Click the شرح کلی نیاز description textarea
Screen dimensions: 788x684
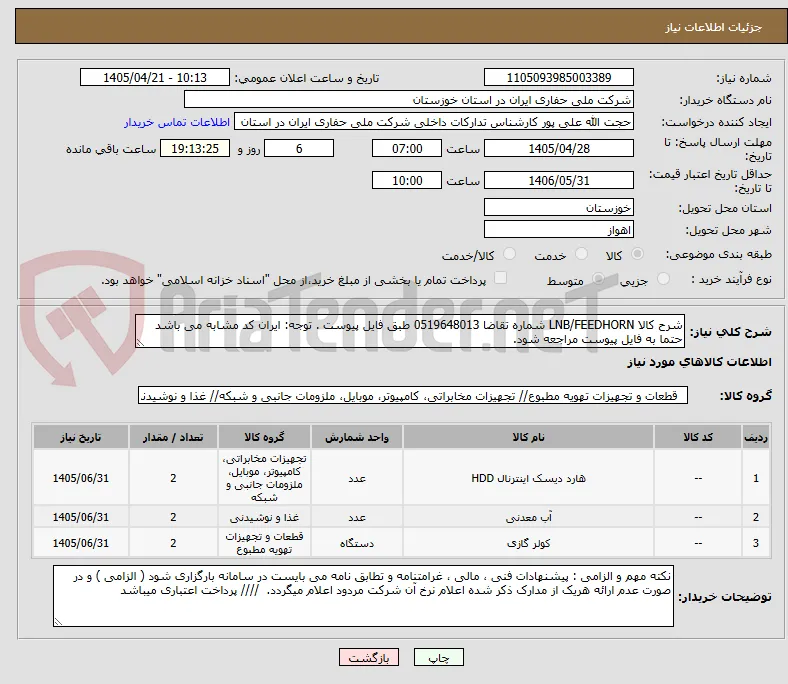pyautogui.click(x=410, y=332)
